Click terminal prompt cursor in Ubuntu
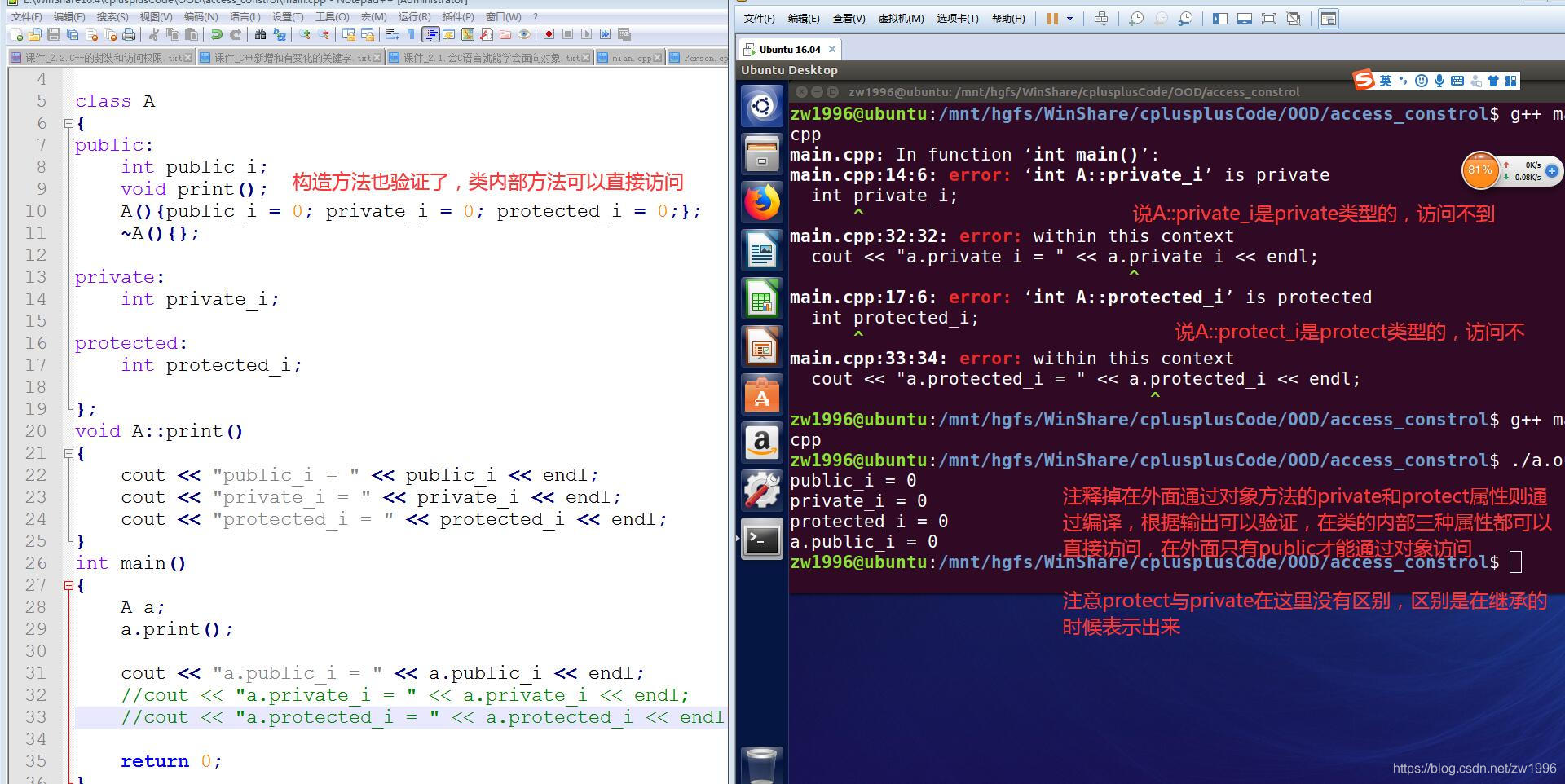 1515,562
